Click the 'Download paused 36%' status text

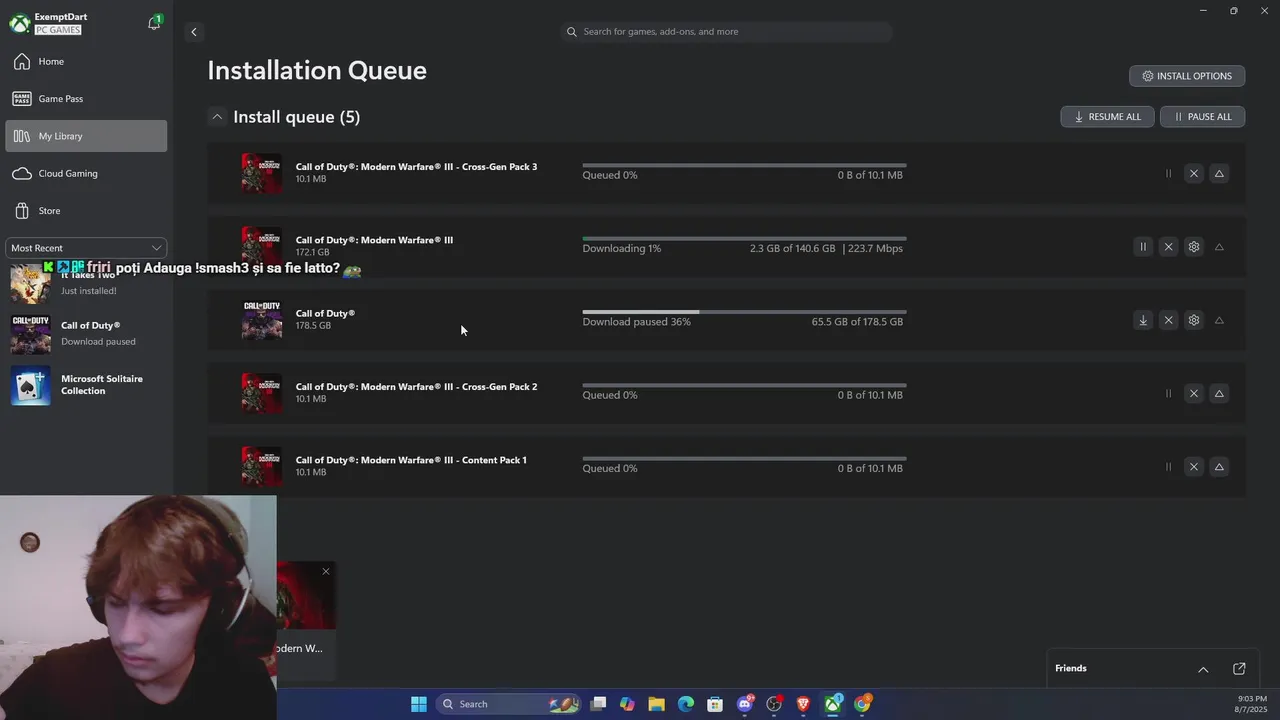637,322
